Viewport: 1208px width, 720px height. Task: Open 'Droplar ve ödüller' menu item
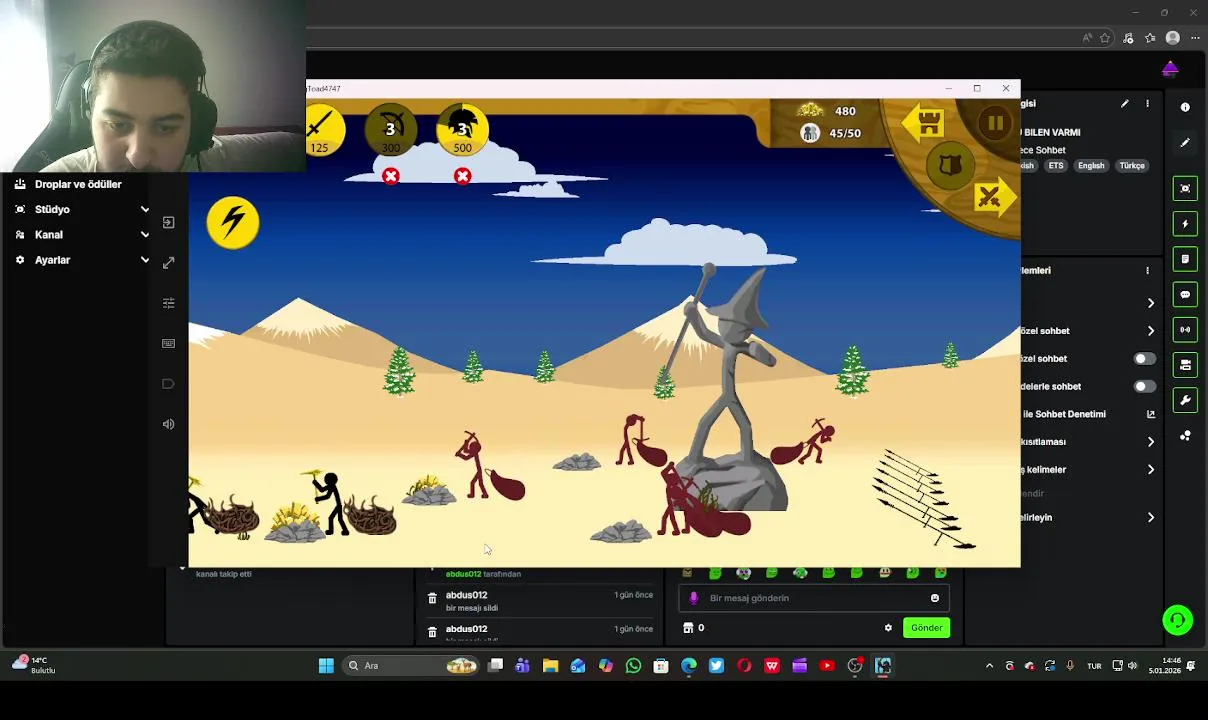click(x=78, y=184)
